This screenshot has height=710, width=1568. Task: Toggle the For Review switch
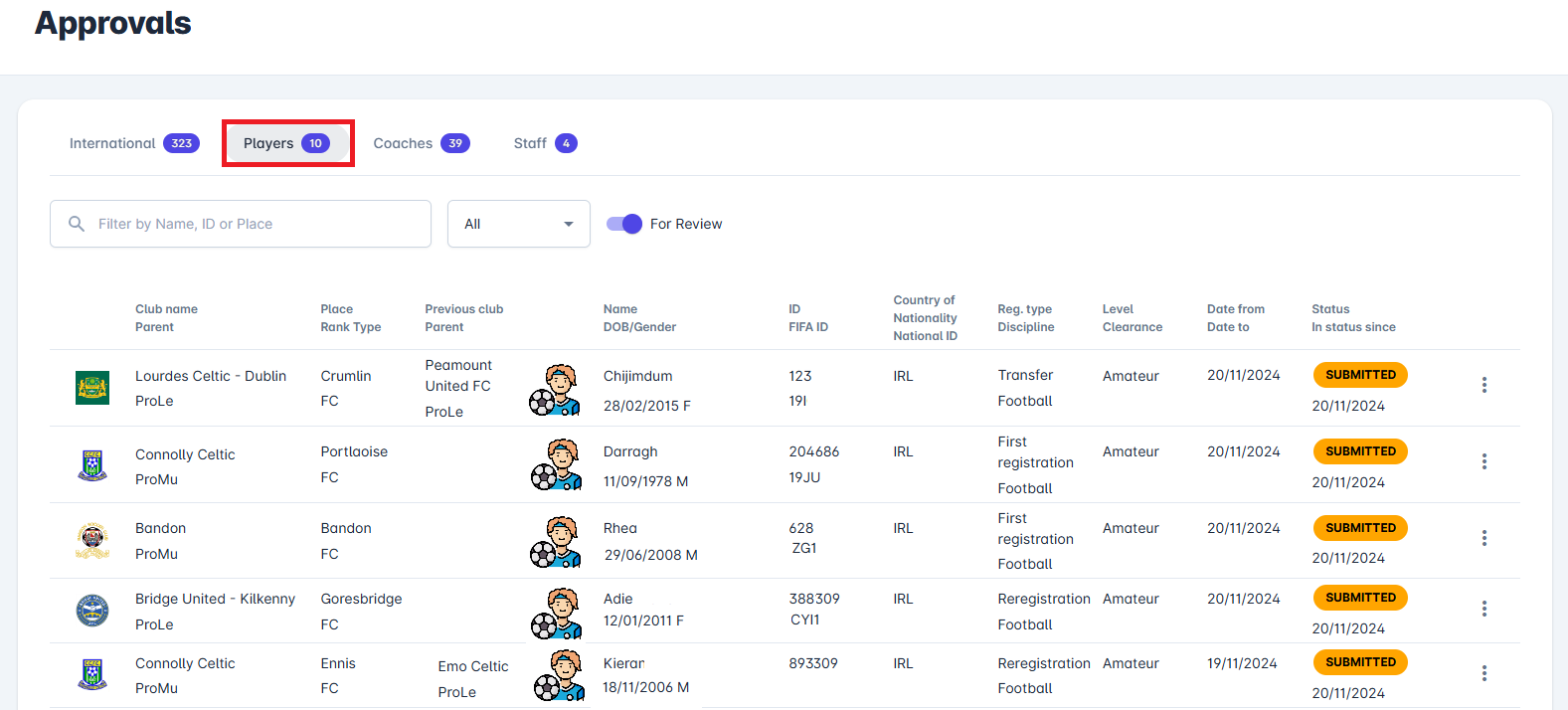click(x=624, y=224)
